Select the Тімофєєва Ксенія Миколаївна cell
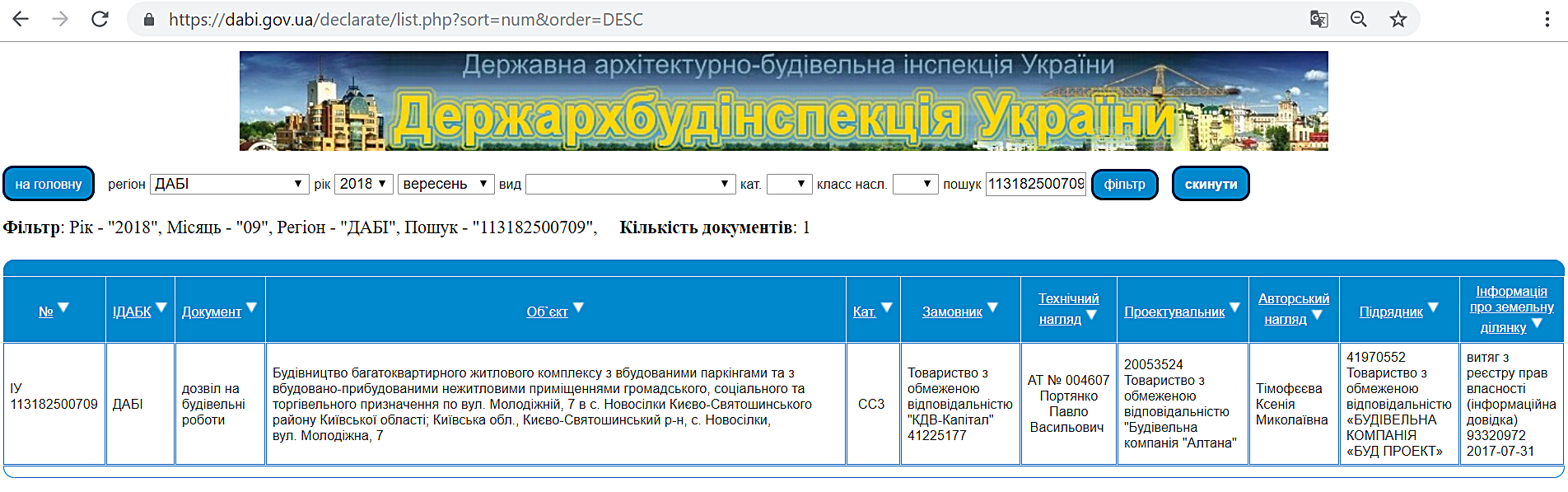The width and height of the screenshot is (1568, 492). (x=1294, y=404)
